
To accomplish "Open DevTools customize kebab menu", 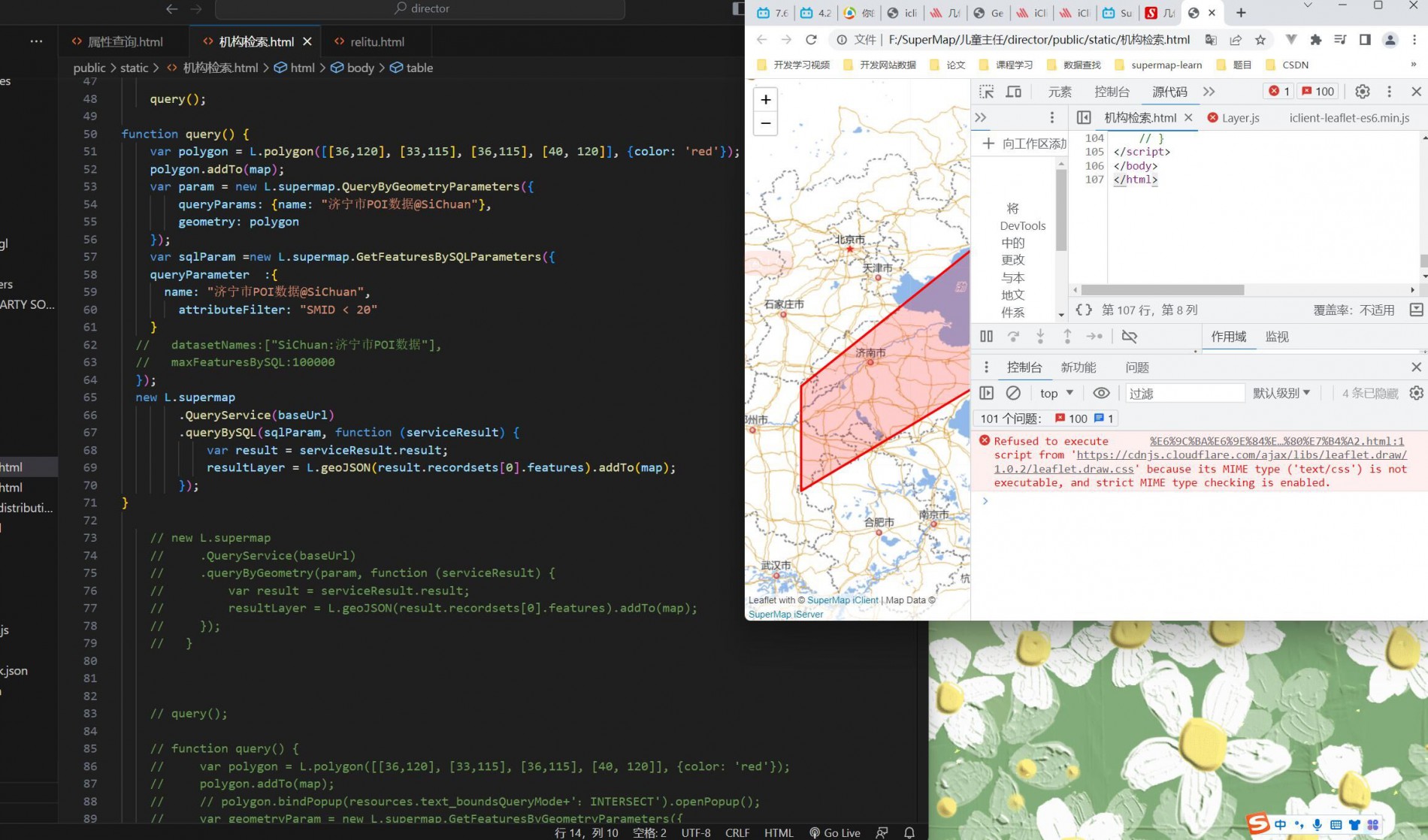I will coord(1389,92).
